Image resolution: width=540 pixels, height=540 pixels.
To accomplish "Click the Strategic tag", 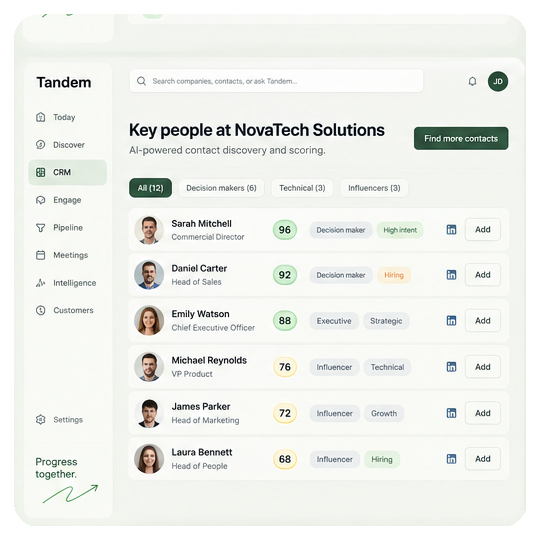I will point(386,321).
